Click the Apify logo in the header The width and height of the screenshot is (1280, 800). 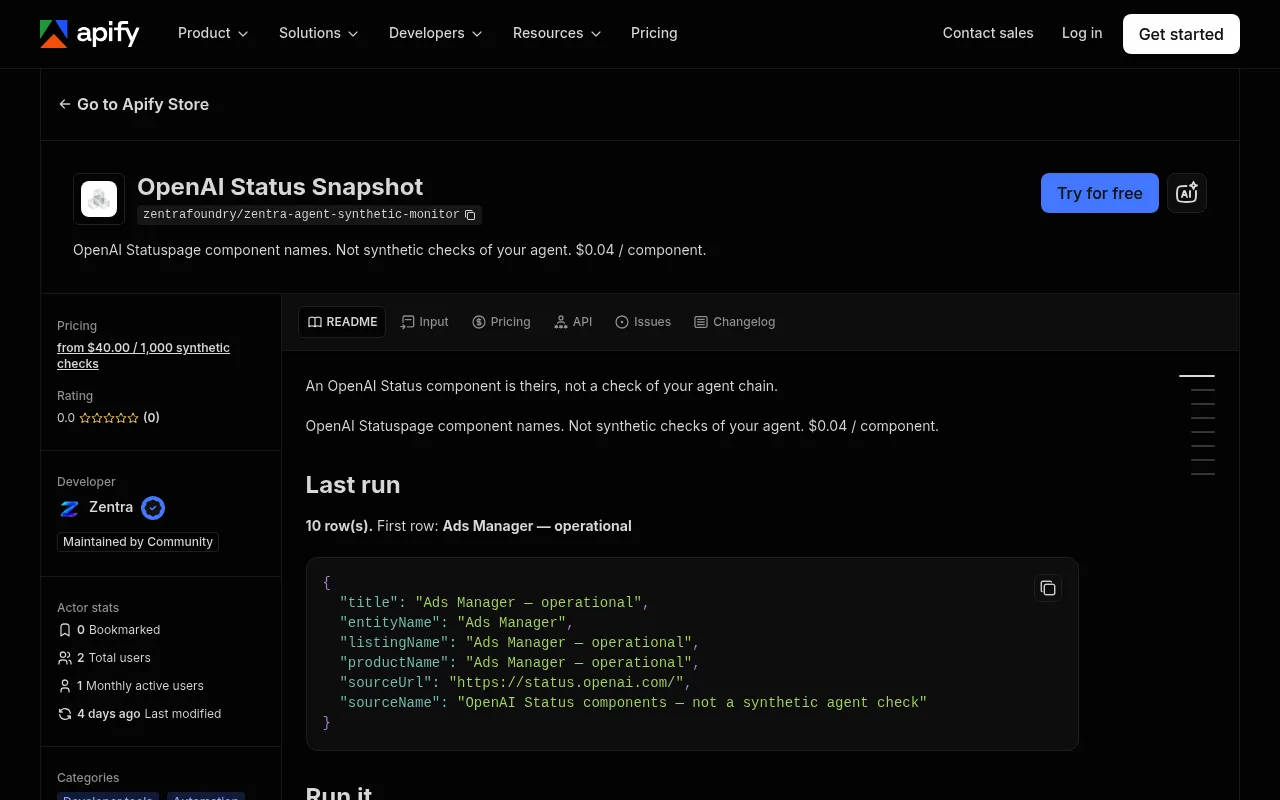point(90,33)
